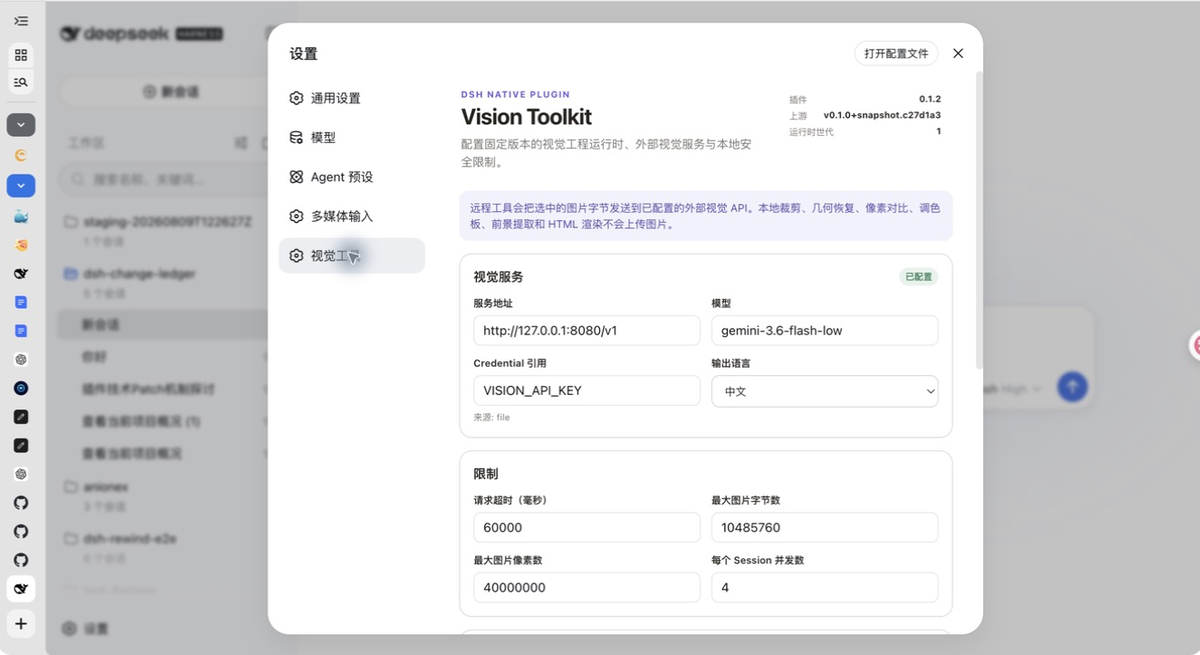
Task: Expand the blue chevron button in left rail
Action: click(x=21, y=185)
